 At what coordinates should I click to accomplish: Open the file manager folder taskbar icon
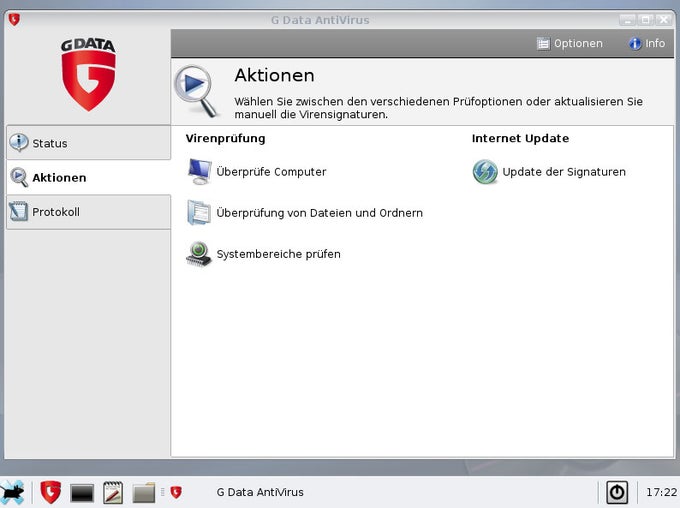[144, 493]
